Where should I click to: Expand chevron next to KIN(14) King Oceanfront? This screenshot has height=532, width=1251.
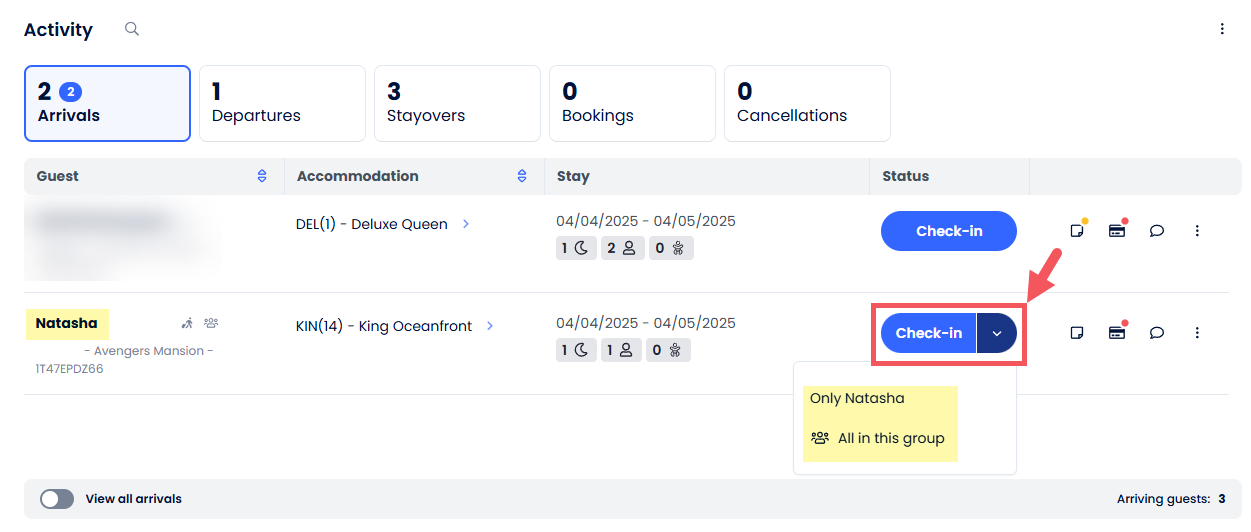[490, 326]
